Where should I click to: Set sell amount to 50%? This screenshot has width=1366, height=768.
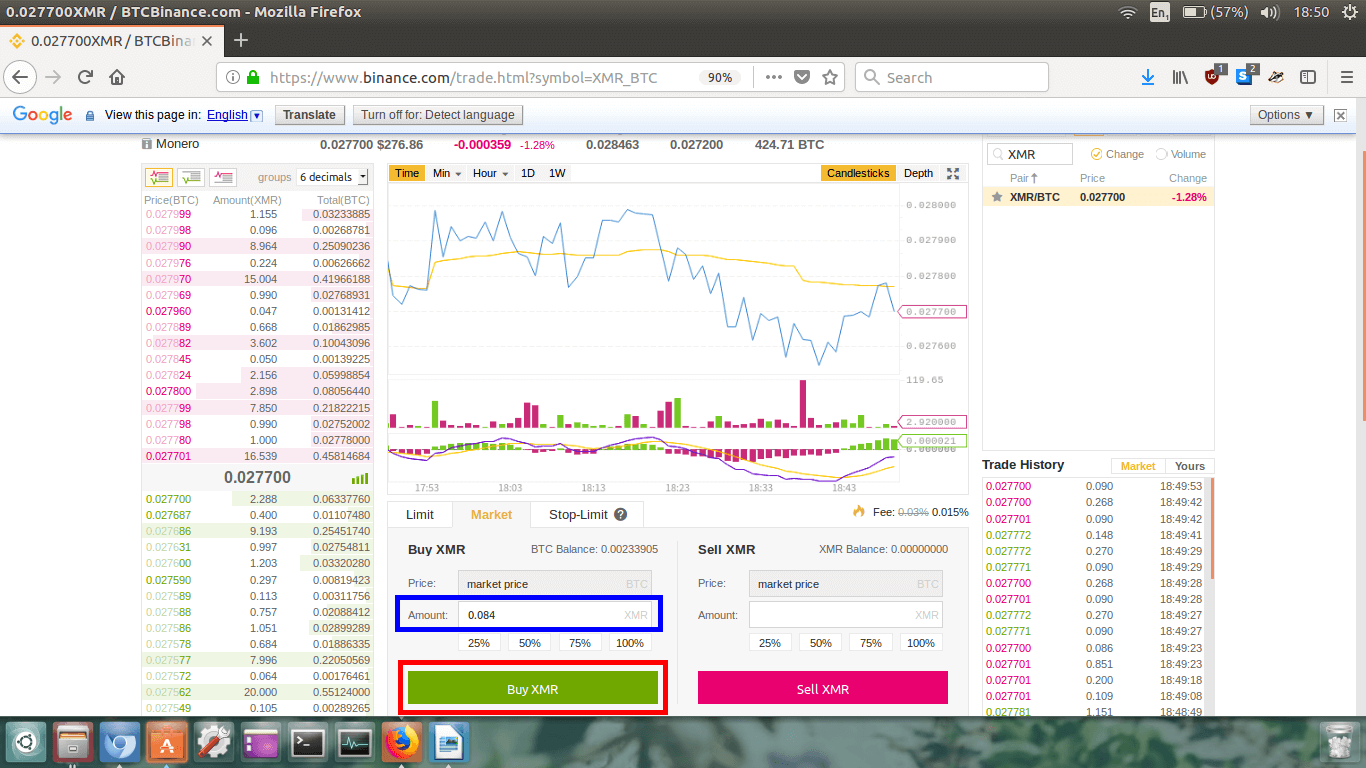click(820, 643)
